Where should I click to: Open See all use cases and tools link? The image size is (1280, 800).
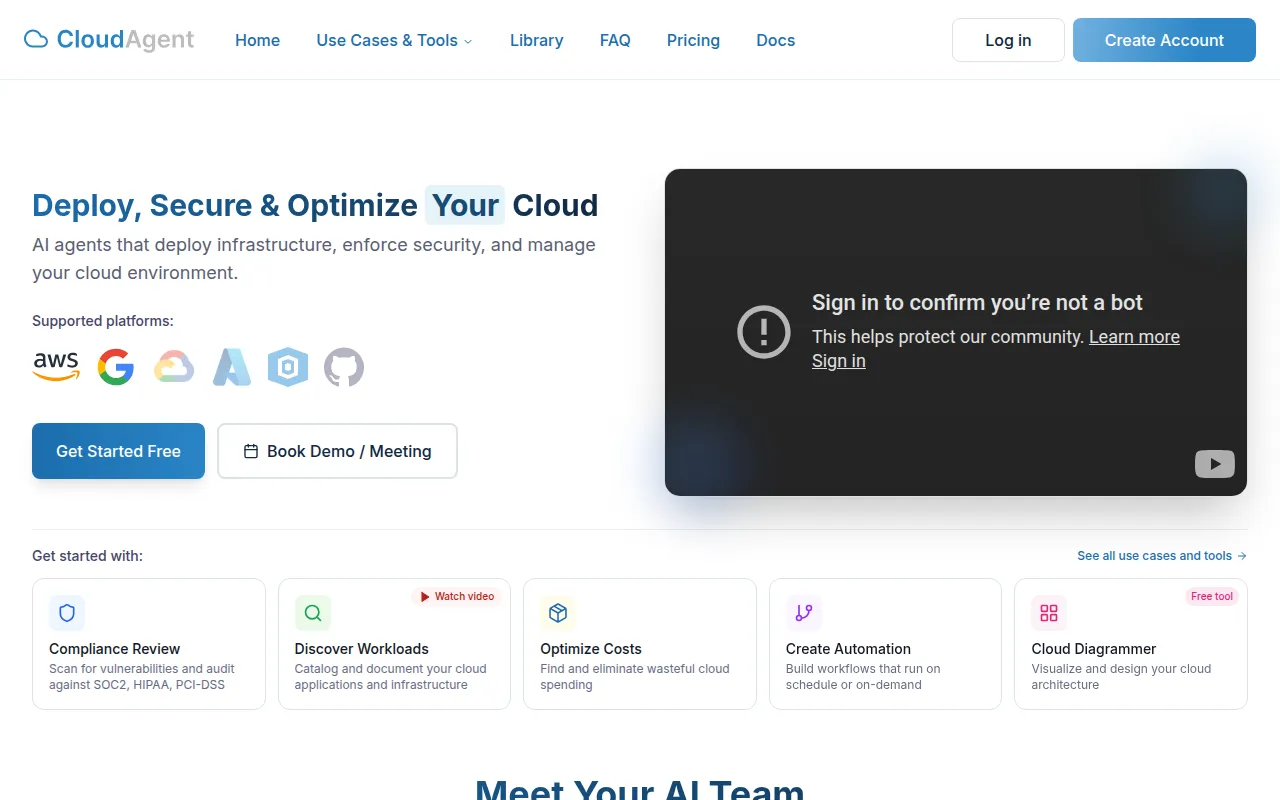pos(1162,556)
